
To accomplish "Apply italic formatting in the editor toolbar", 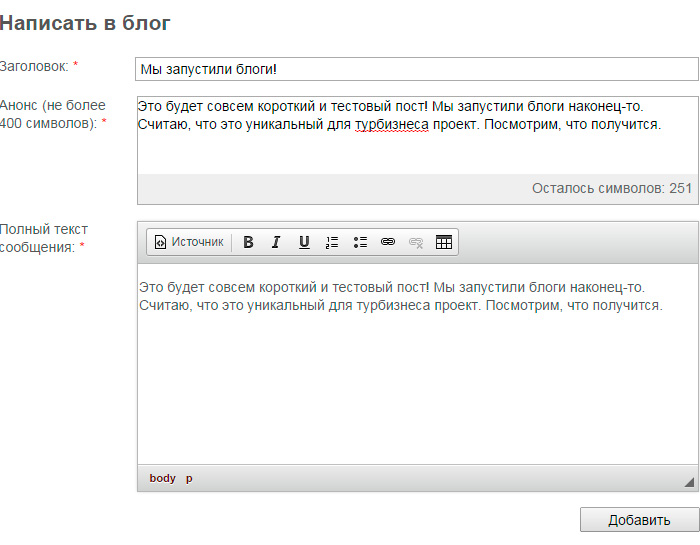I will 276,242.
